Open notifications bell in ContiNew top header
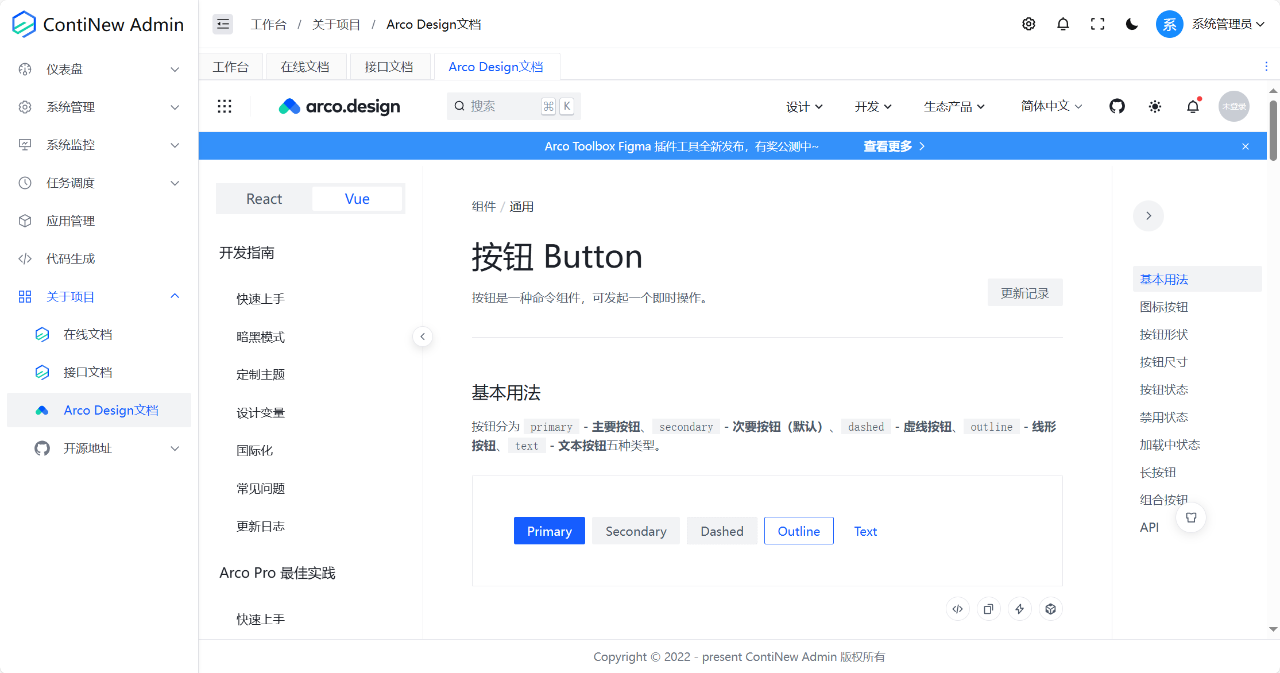The width and height of the screenshot is (1280, 673). tap(1063, 24)
